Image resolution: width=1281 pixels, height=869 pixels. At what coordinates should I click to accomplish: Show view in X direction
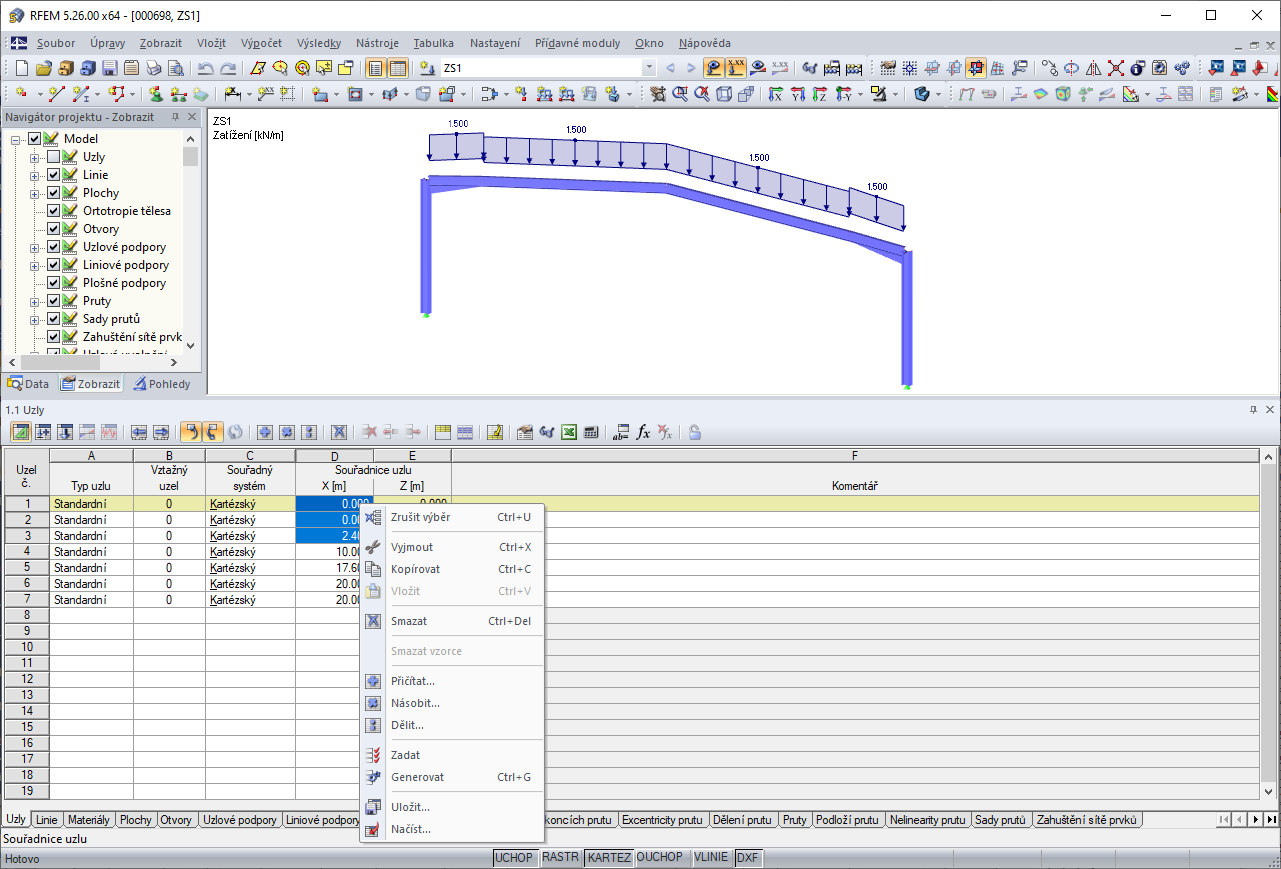coord(775,94)
